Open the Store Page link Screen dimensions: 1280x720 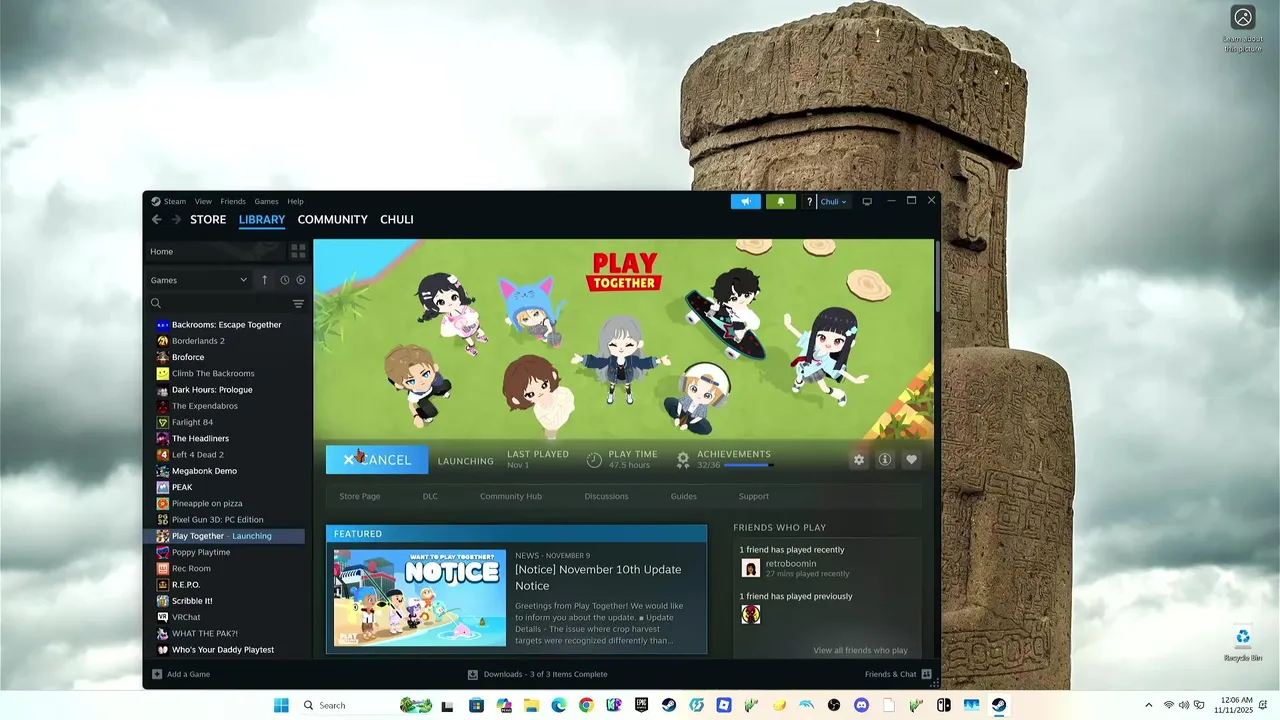pyautogui.click(x=360, y=496)
